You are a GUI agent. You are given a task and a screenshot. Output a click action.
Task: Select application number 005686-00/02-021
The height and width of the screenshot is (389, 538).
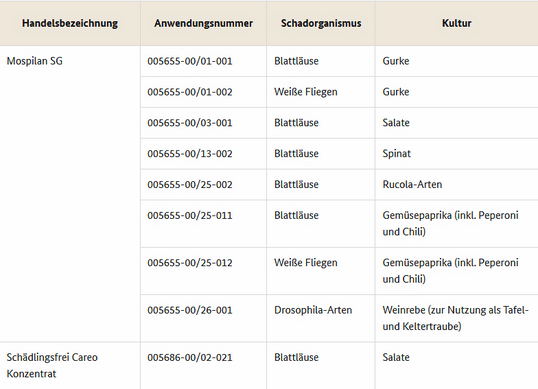(x=190, y=357)
